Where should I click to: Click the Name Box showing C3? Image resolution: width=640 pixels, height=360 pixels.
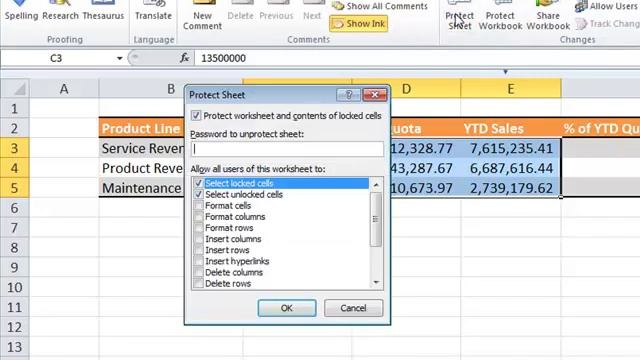[x=57, y=58]
